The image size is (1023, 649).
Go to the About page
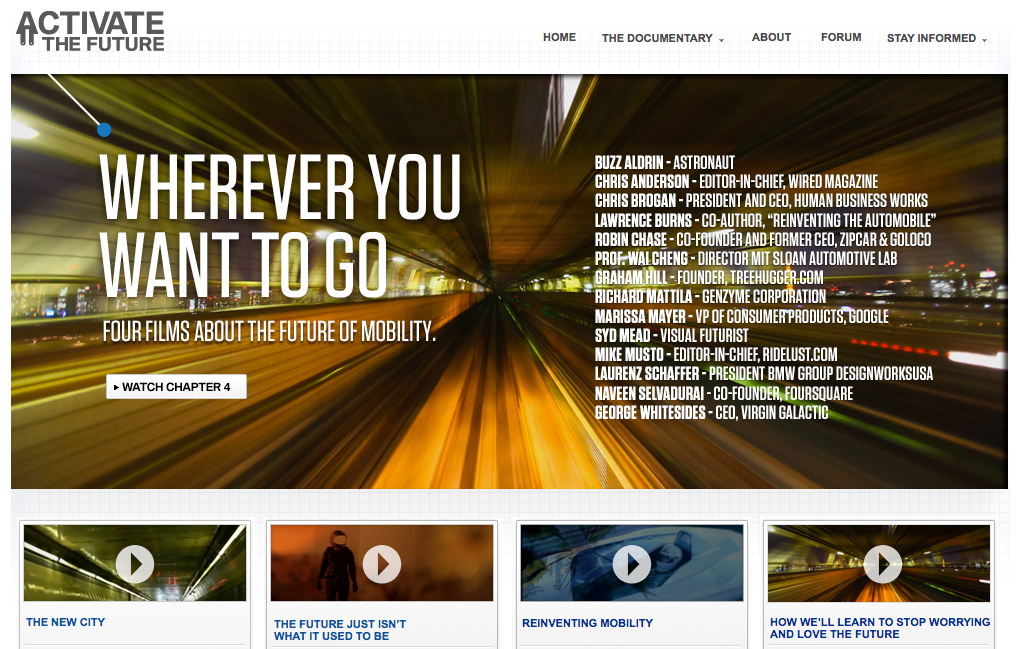tap(771, 37)
